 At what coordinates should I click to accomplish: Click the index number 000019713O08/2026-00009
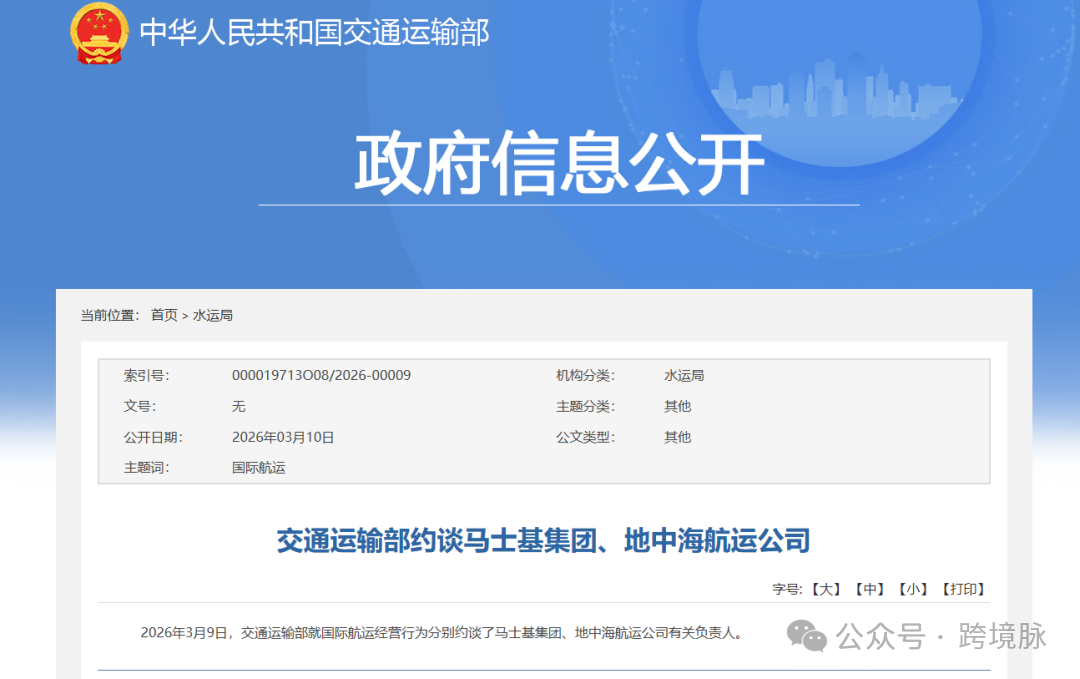(321, 376)
